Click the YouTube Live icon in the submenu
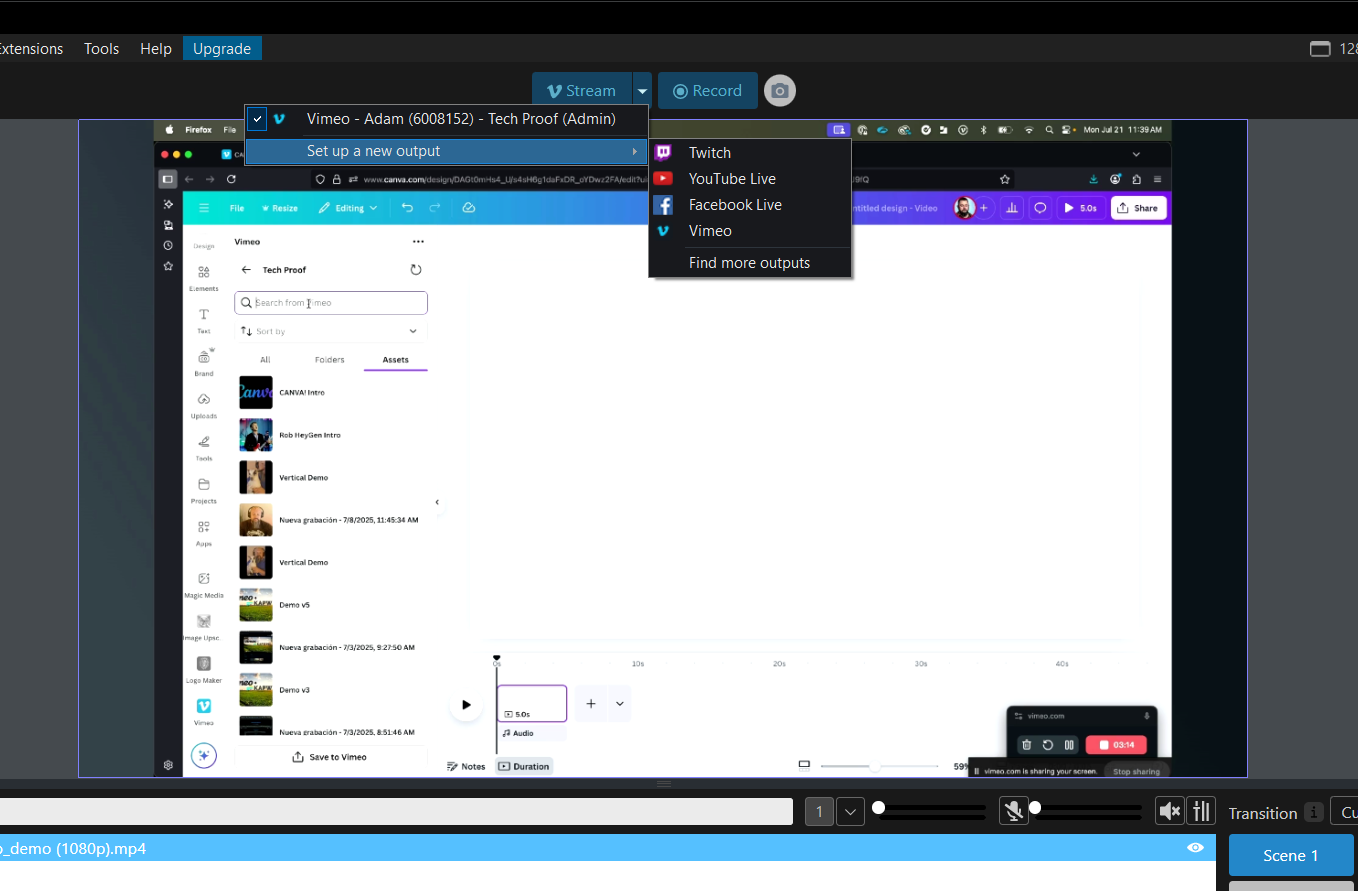This screenshot has width=1358, height=891. (x=663, y=178)
